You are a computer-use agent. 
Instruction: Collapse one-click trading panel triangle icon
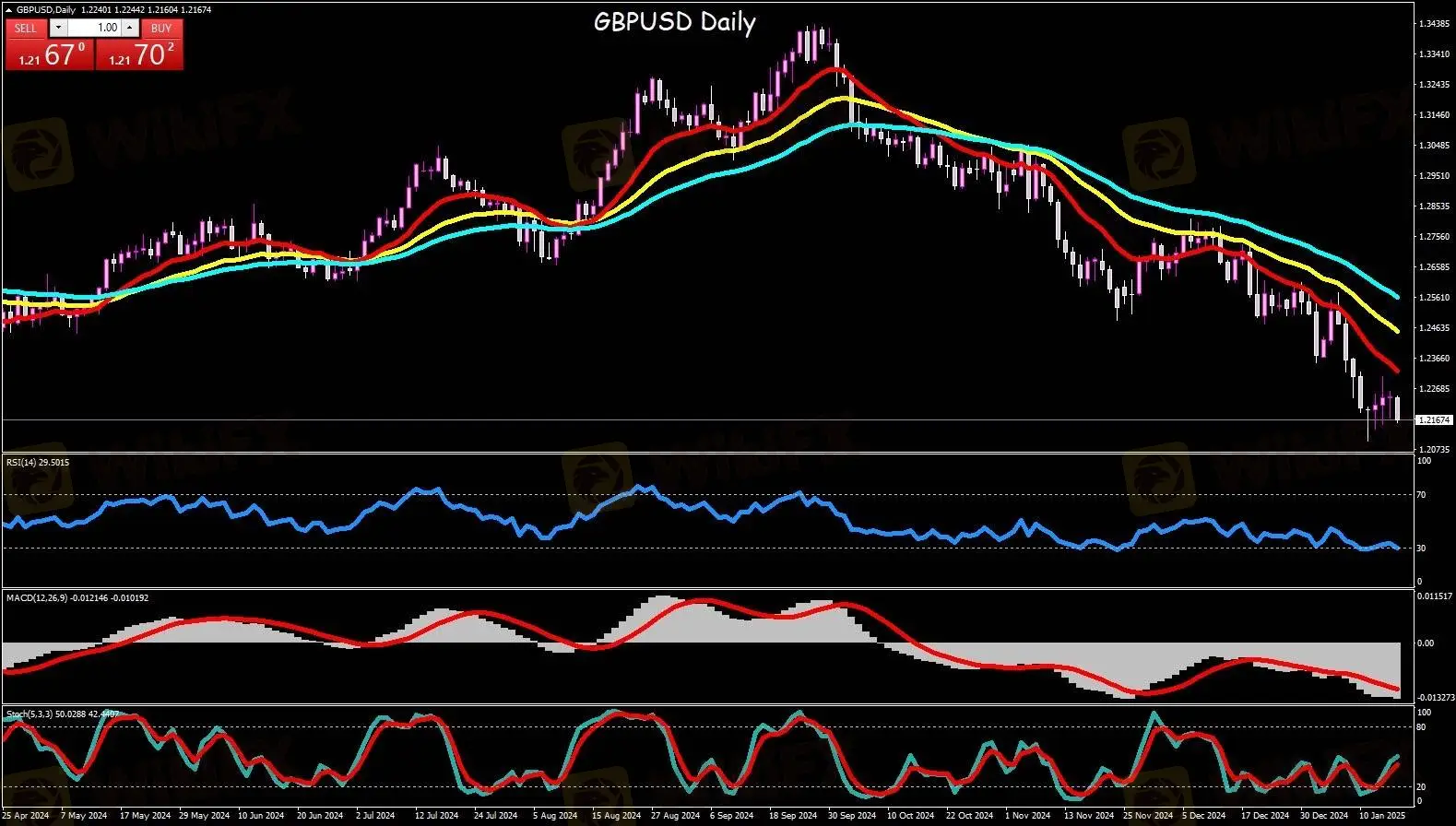coord(9,10)
